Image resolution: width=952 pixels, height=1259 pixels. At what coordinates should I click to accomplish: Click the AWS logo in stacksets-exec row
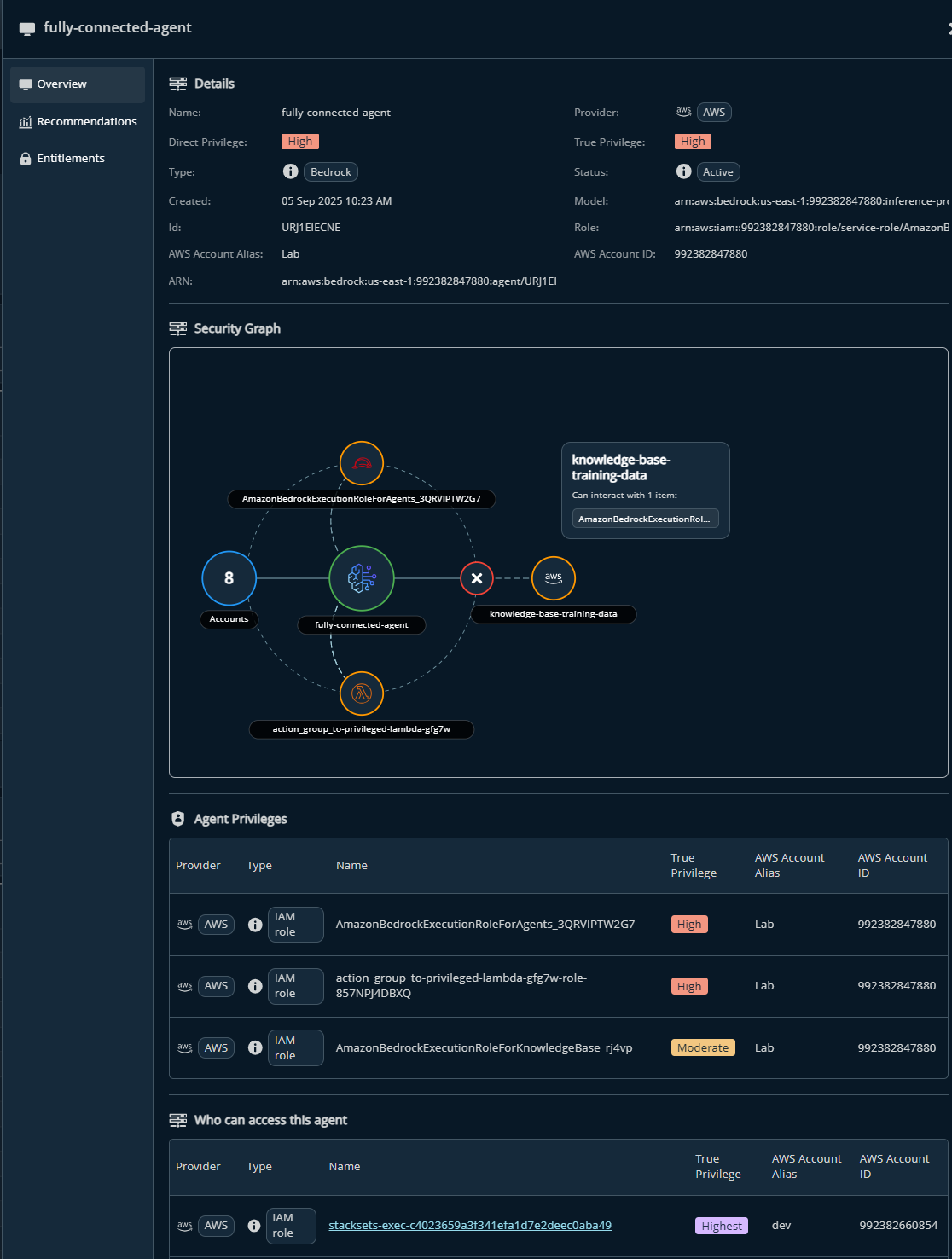(184, 1226)
